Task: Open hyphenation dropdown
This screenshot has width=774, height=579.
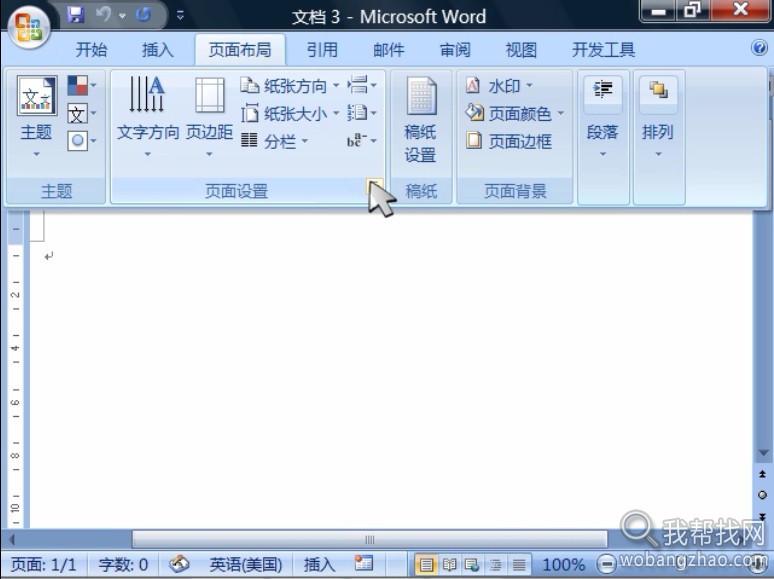Action: 362,141
